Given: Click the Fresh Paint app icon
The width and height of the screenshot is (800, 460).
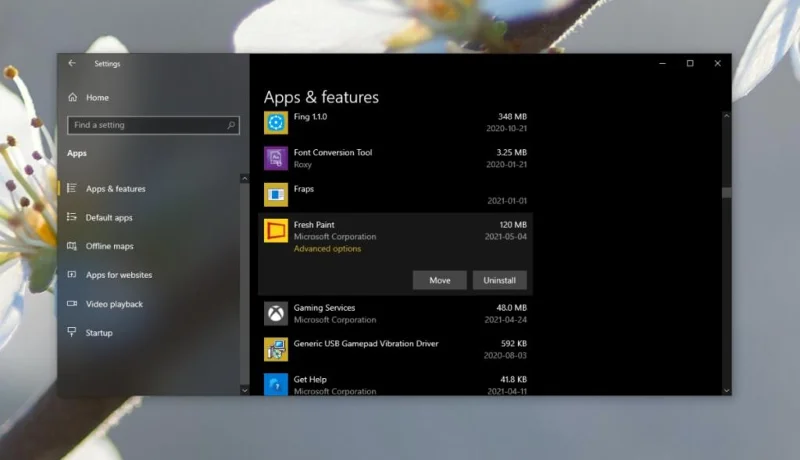Looking at the screenshot, I should [x=276, y=231].
